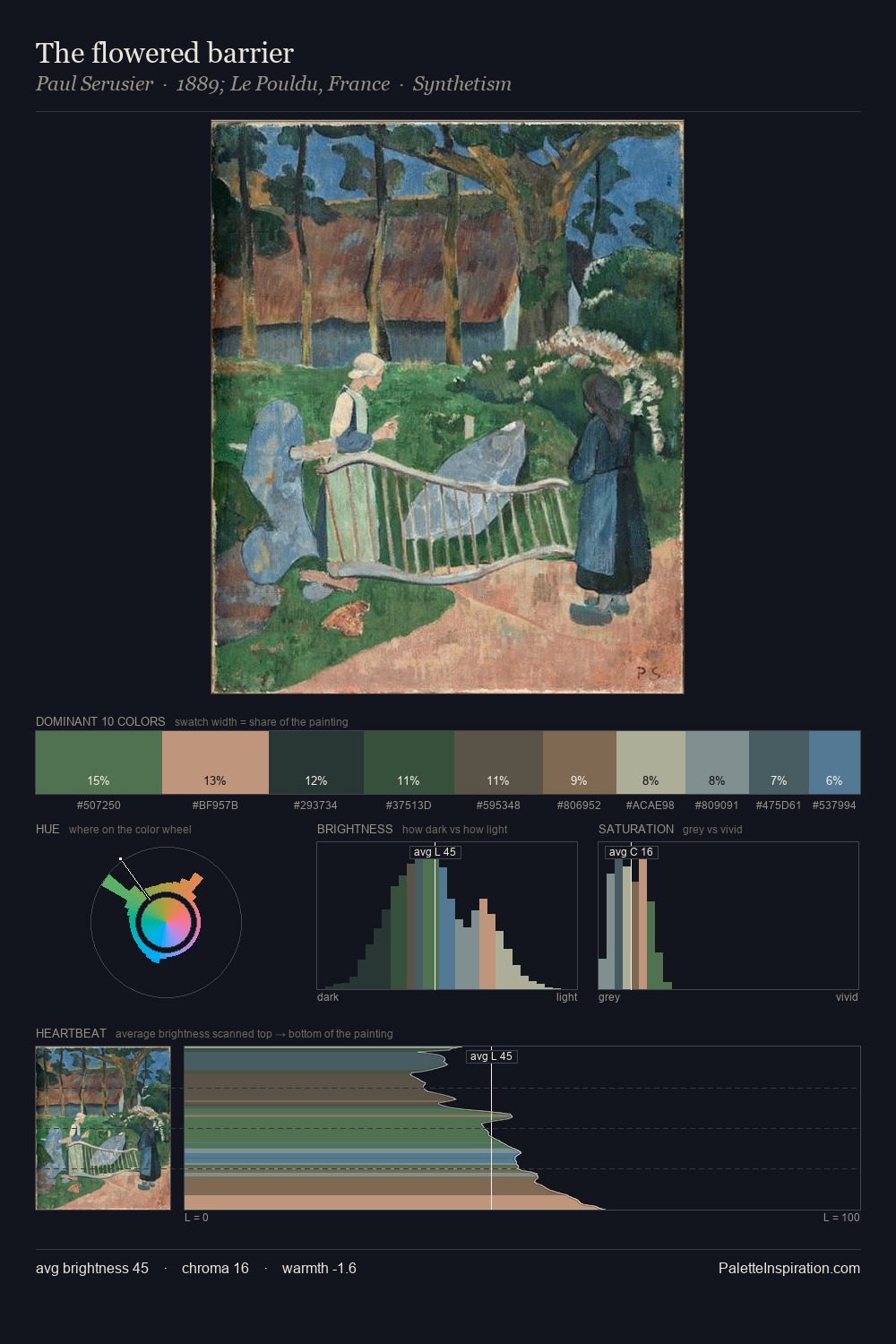Click the '#507250' hex code label
This screenshot has width=896, height=1344.
tap(99, 806)
